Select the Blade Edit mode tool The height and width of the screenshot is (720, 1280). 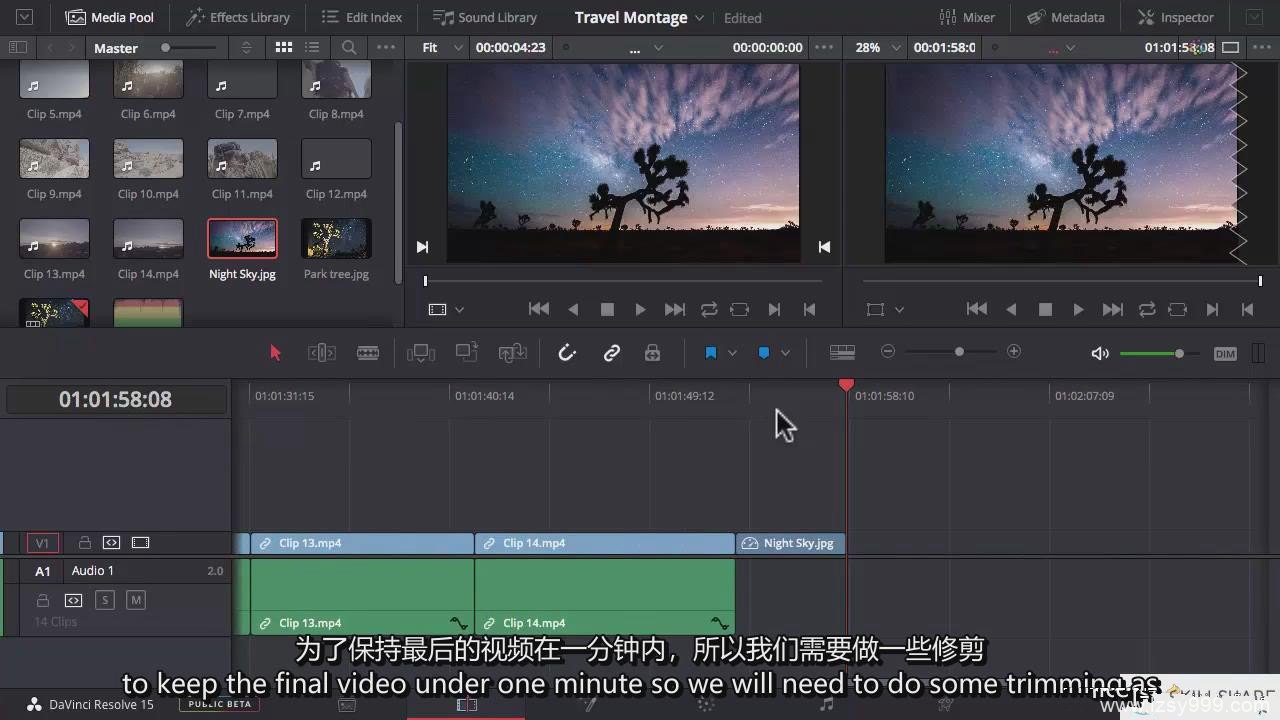[368, 353]
